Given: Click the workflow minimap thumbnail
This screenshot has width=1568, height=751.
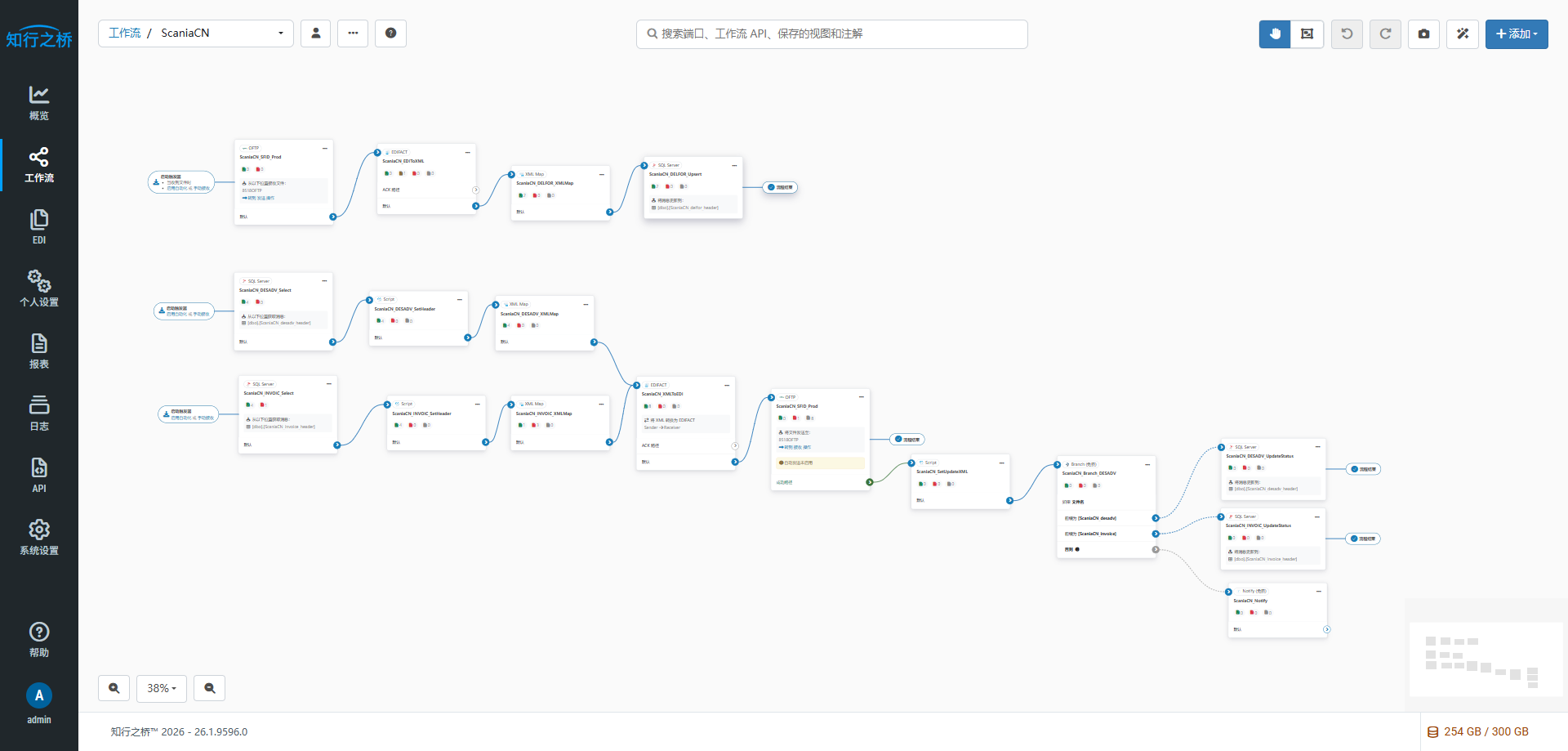Looking at the screenshot, I should pos(1486,659).
